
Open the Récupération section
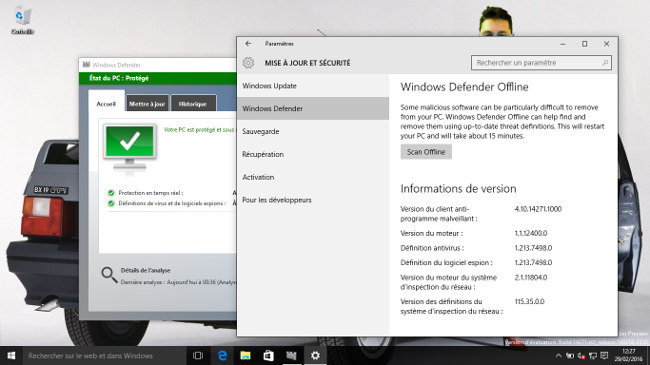(x=313, y=154)
